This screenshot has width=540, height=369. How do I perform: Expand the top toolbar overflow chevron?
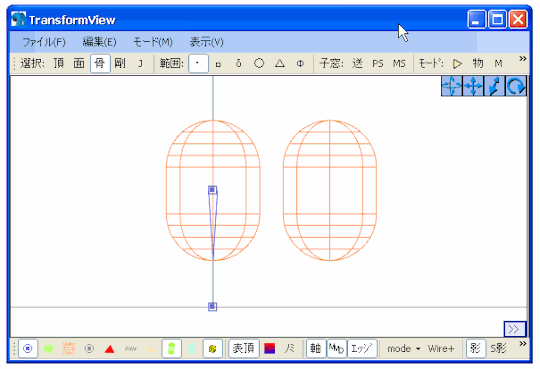[x=522, y=59]
